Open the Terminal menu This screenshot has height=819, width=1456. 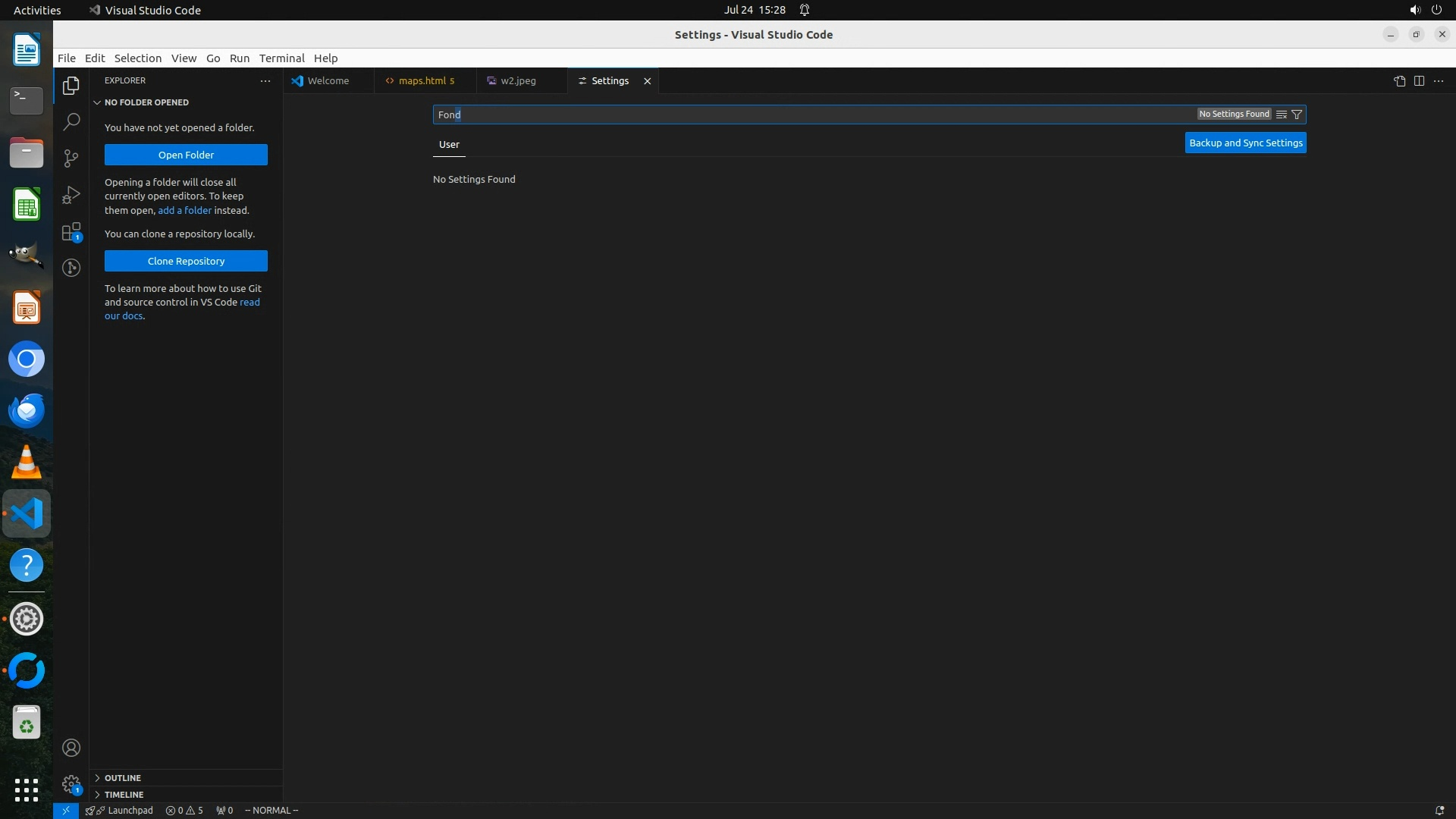(x=281, y=58)
